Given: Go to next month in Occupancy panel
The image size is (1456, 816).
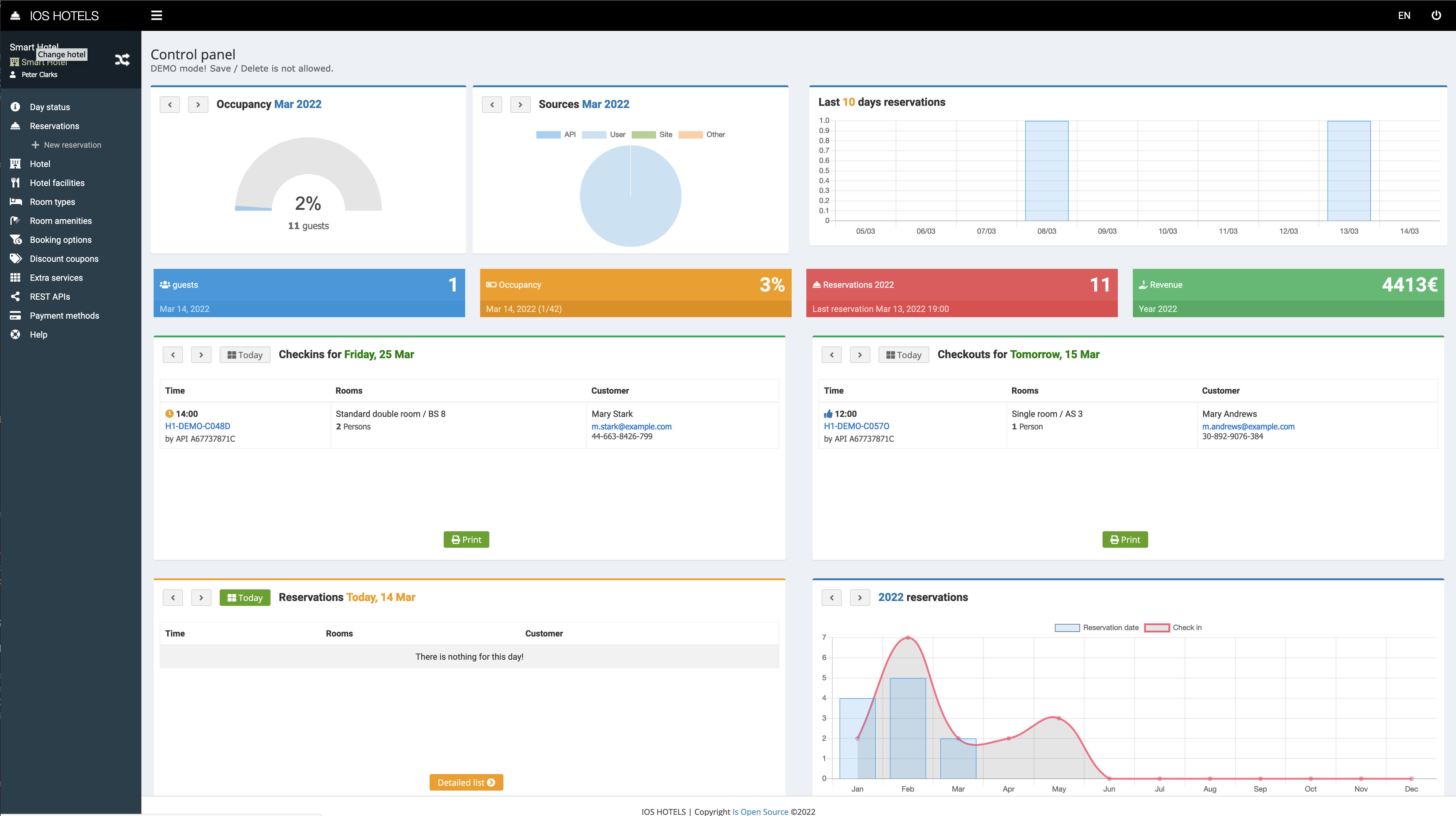Looking at the screenshot, I should [x=198, y=105].
